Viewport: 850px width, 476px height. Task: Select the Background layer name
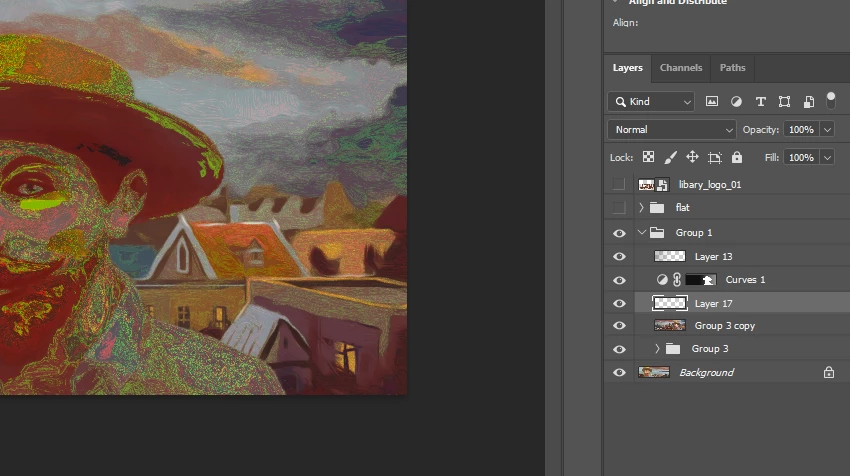tap(706, 372)
